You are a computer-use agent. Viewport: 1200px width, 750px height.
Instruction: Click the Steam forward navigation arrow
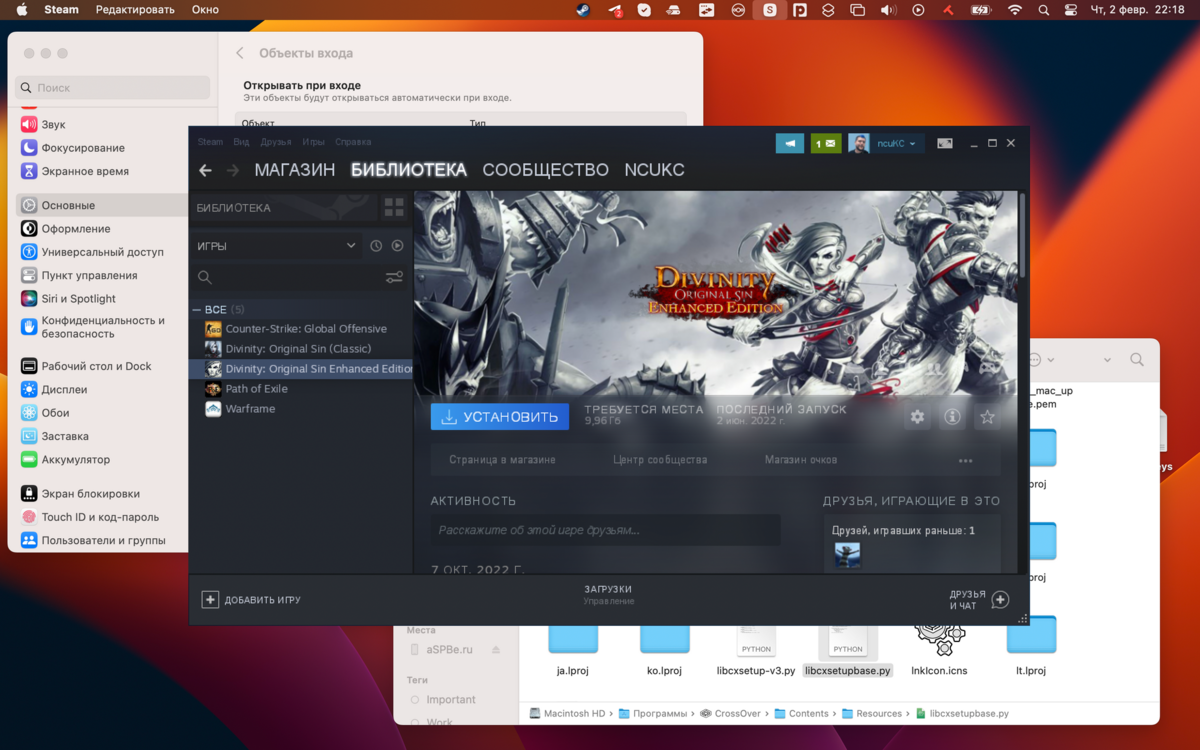tap(233, 171)
